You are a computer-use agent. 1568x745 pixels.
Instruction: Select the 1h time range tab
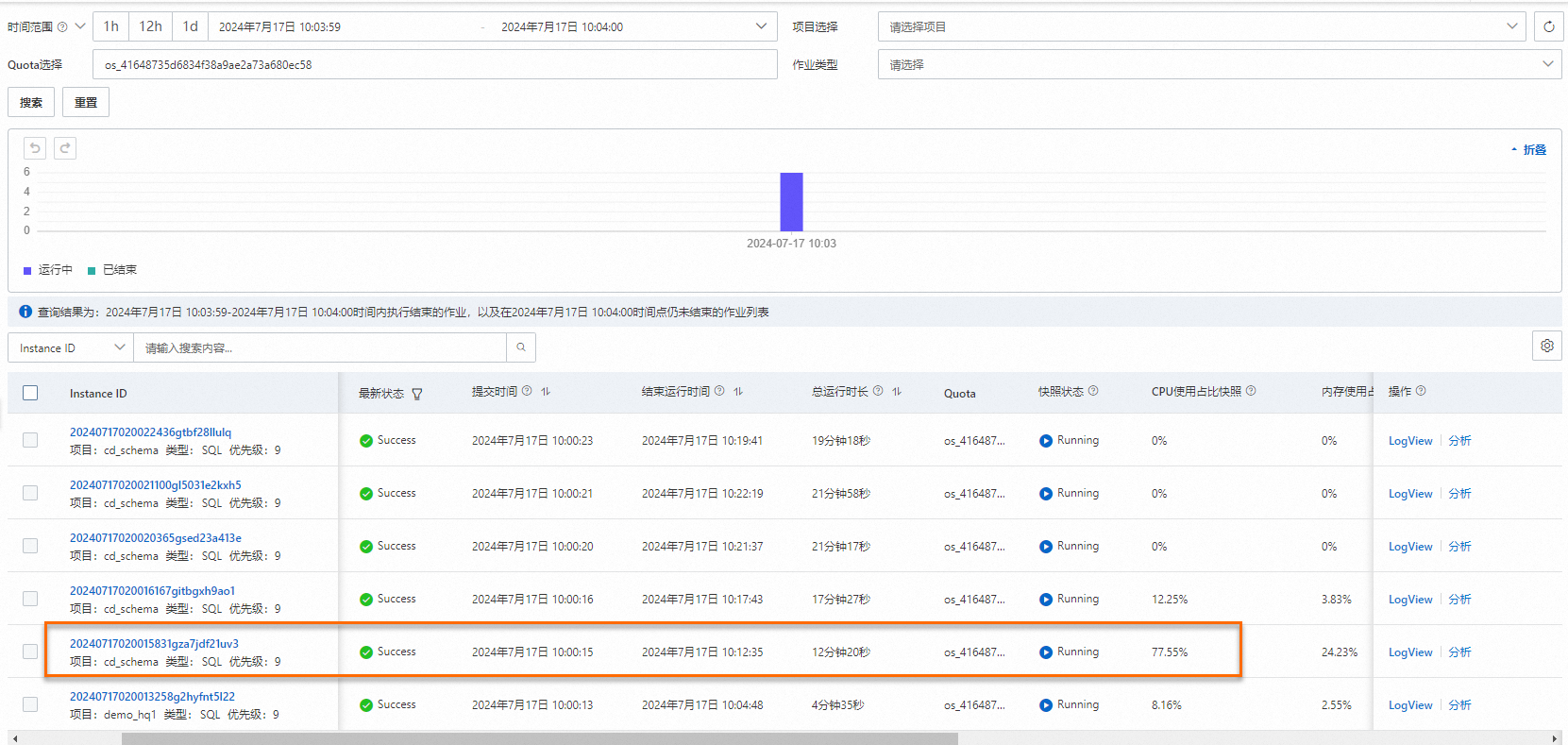[x=111, y=26]
